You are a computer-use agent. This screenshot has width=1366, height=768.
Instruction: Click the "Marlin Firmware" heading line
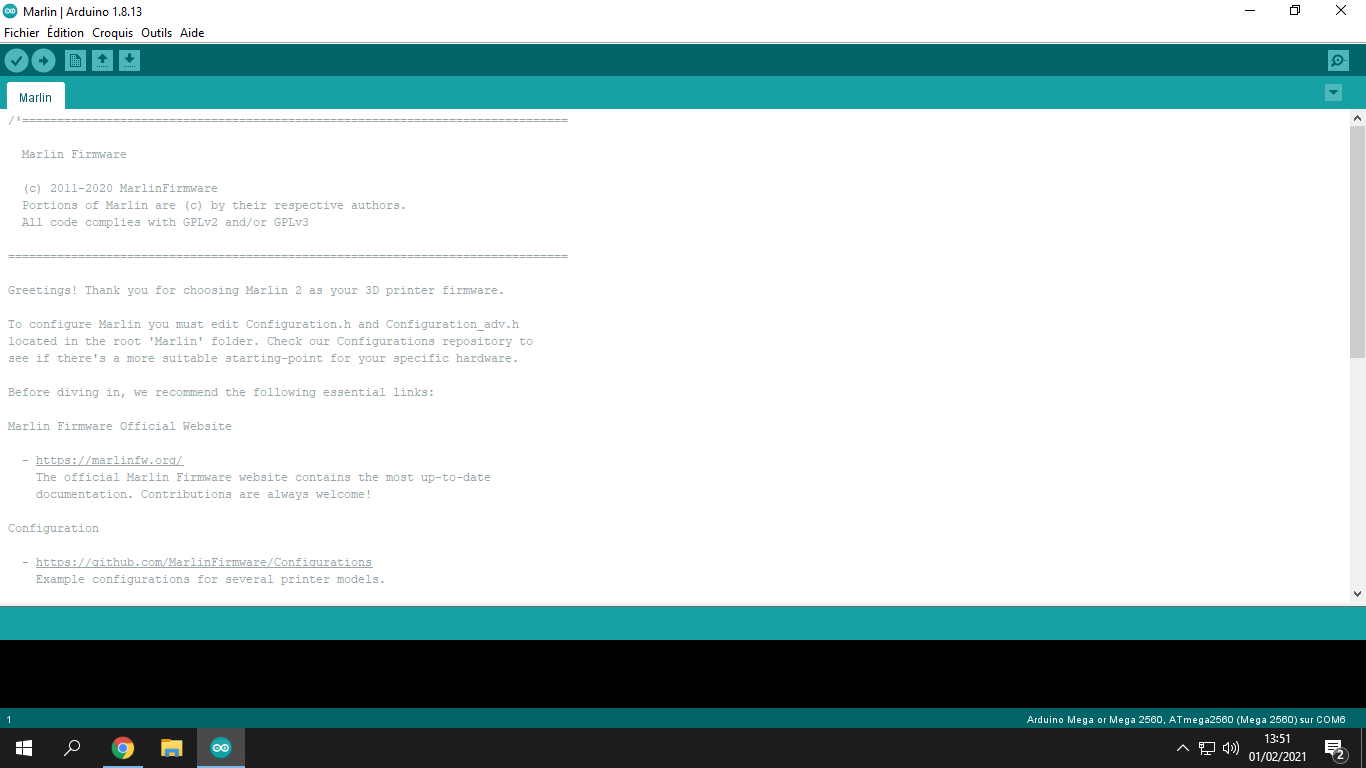[74, 154]
